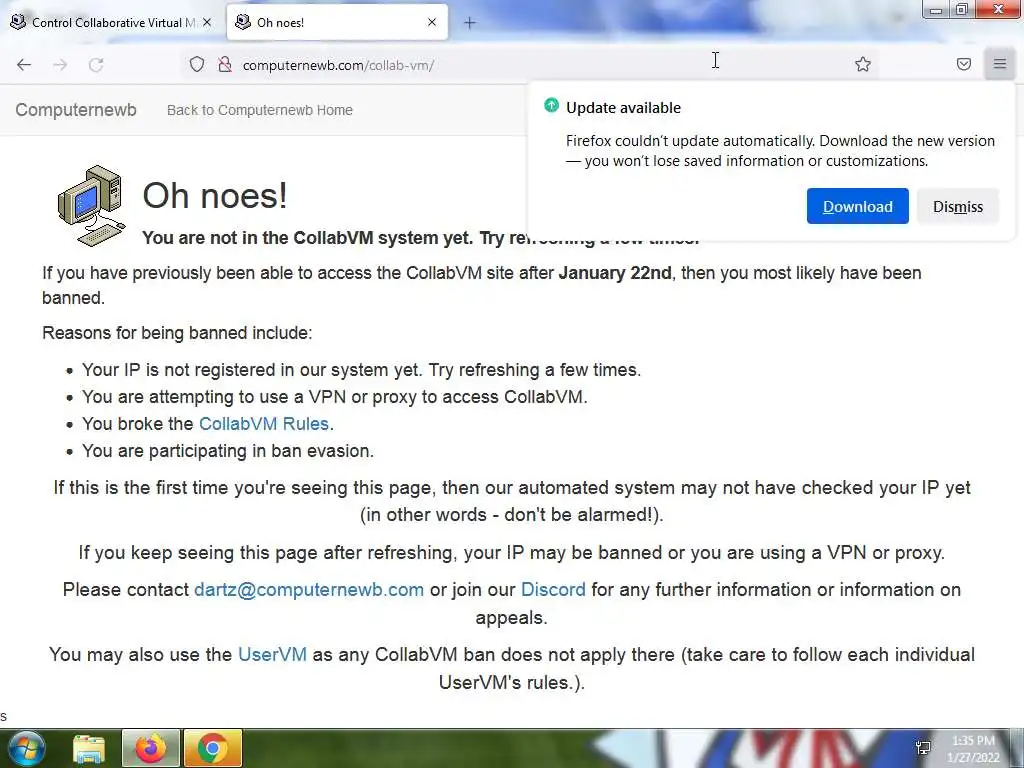The height and width of the screenshot is (768, 1024).
Task: Click the 'Update available' notification title
Action: click(x=623, y=108)
